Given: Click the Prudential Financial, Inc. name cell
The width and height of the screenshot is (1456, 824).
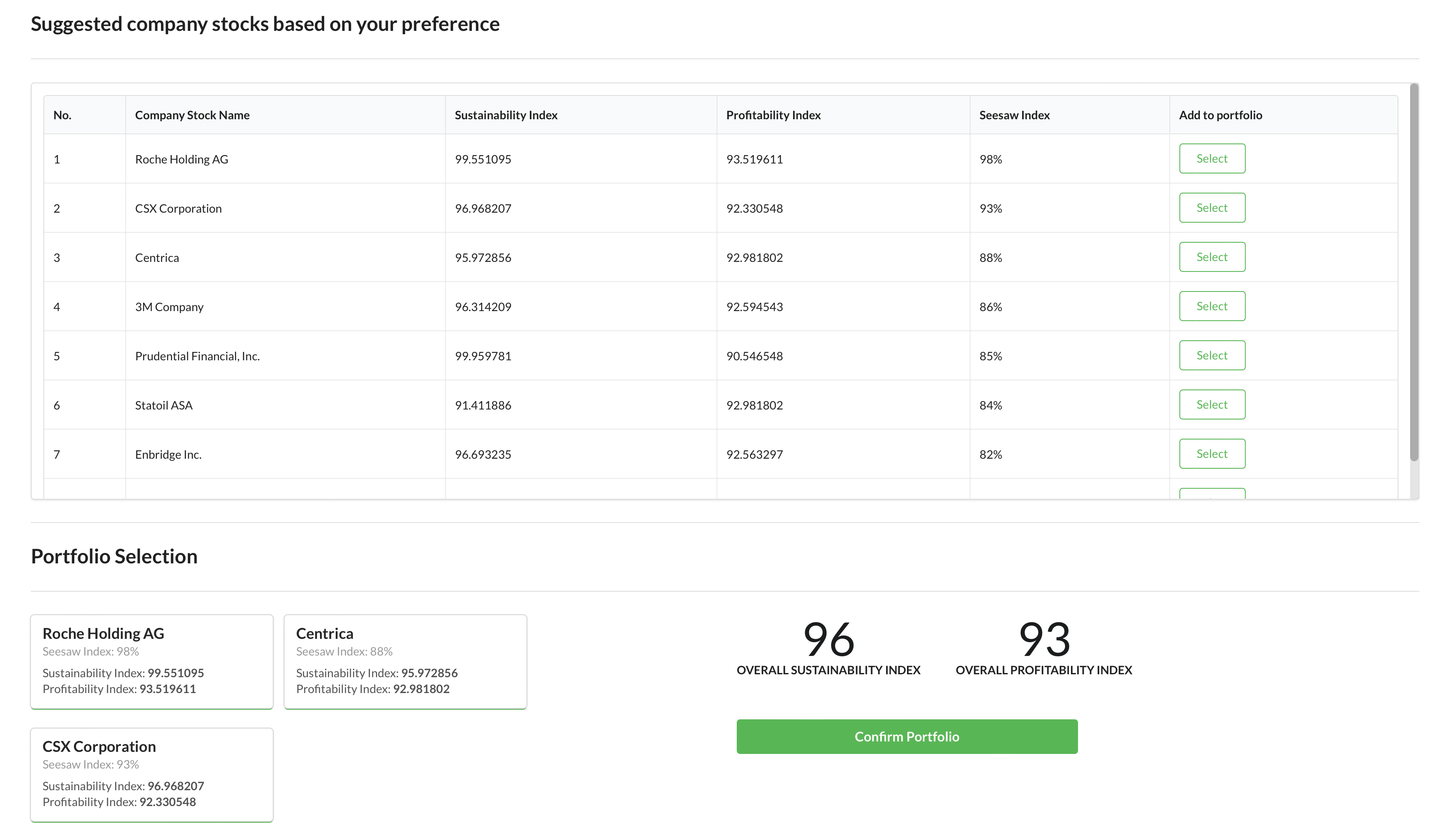Looking at the screenshot, I should pos(197,356).
